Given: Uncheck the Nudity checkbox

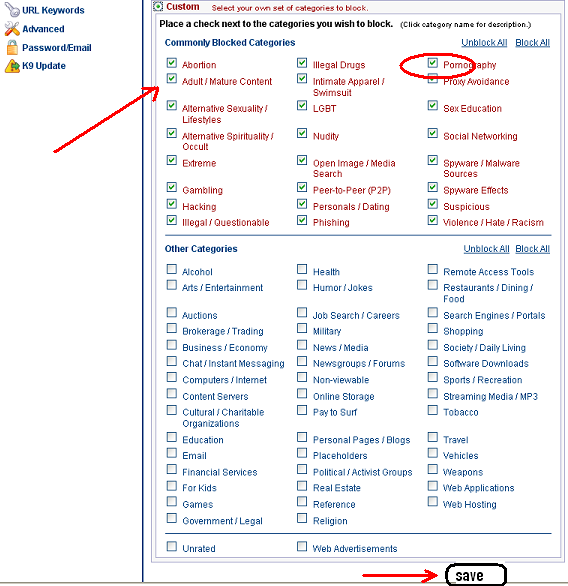Looking at the screenshot, I should click(302, 133).
